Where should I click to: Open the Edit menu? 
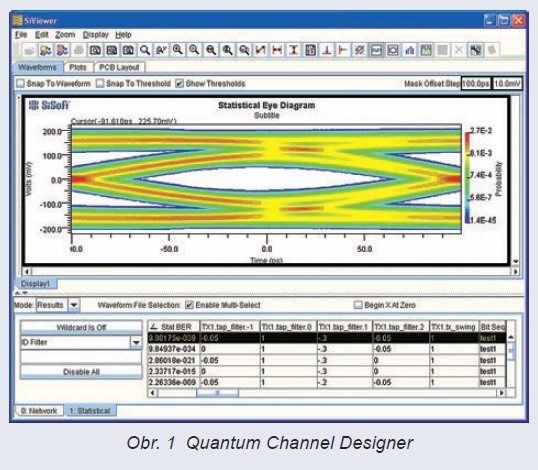pyautogui.click(x=42, y=35)
